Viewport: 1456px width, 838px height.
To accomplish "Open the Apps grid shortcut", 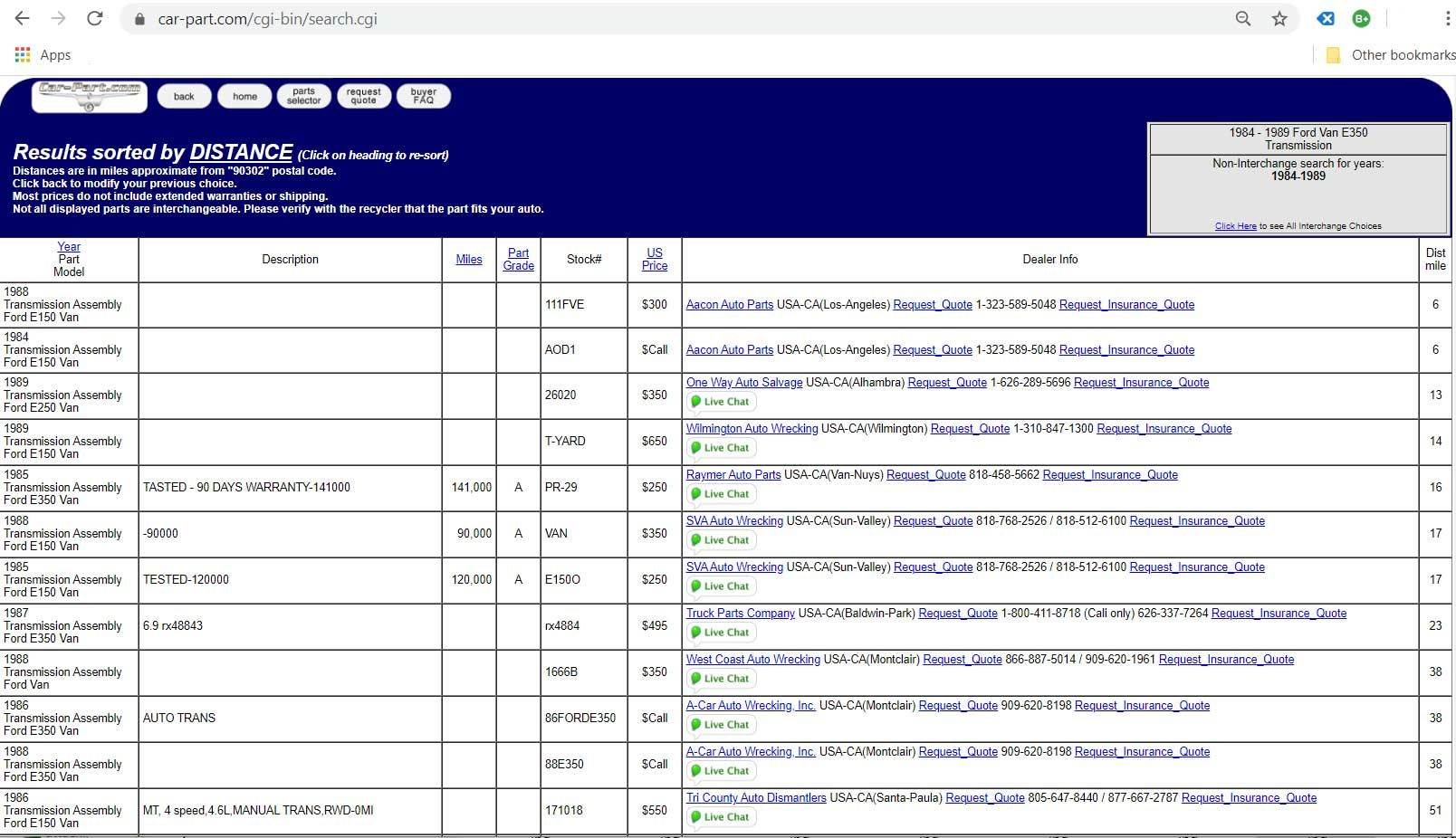I will (23, 54).
